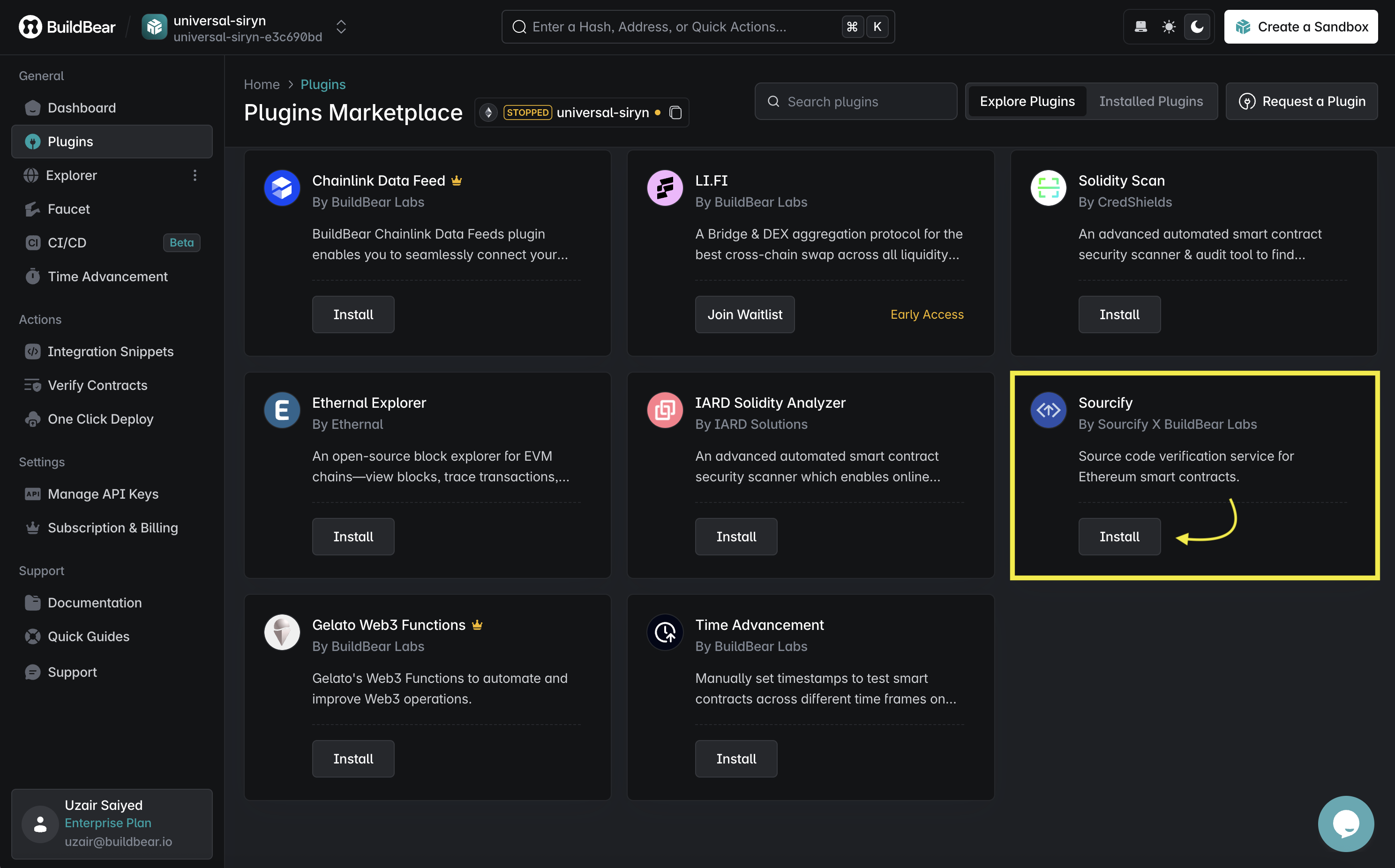Select the system theme monitor icon

[1140, 27]
